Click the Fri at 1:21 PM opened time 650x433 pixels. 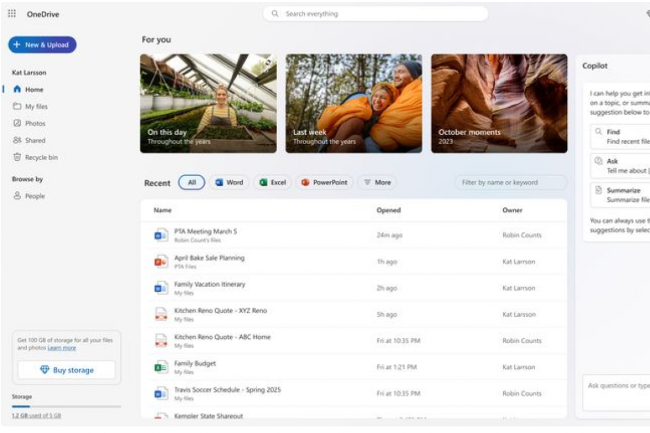[397, 367]
